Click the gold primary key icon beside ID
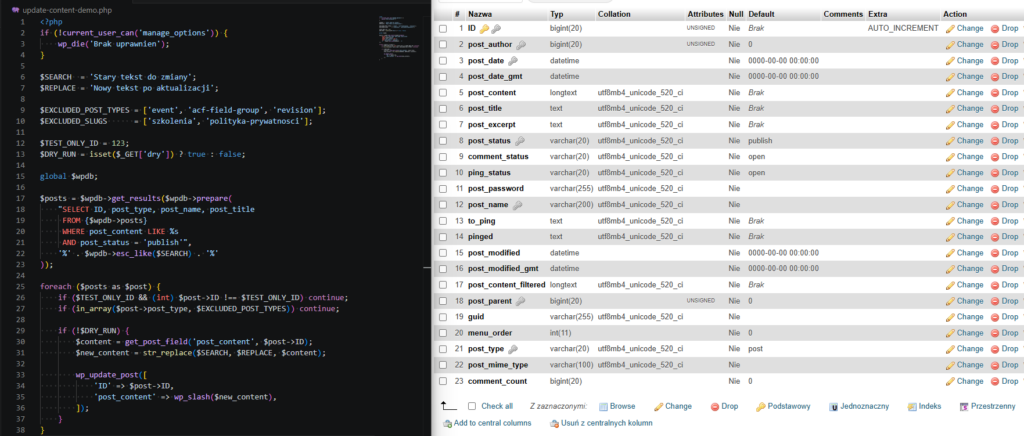 pyautogui.click(x=484, y=29)
